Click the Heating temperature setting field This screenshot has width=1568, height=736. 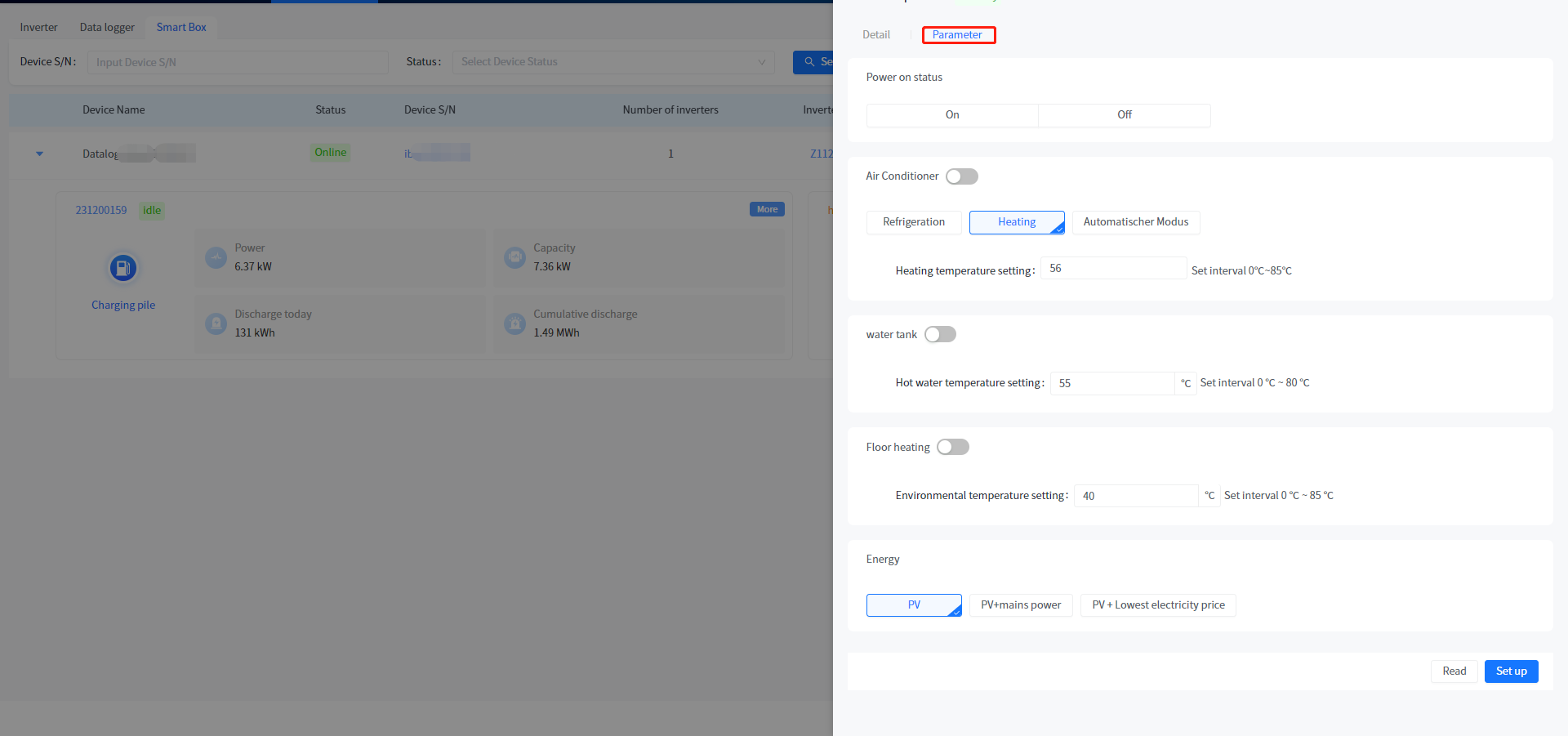pyautogui.click(x=1112, y=269)
